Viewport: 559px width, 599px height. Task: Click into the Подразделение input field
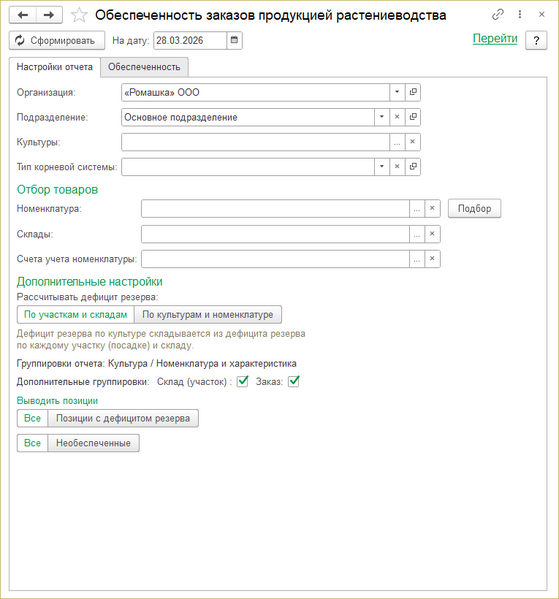[248, 117]
